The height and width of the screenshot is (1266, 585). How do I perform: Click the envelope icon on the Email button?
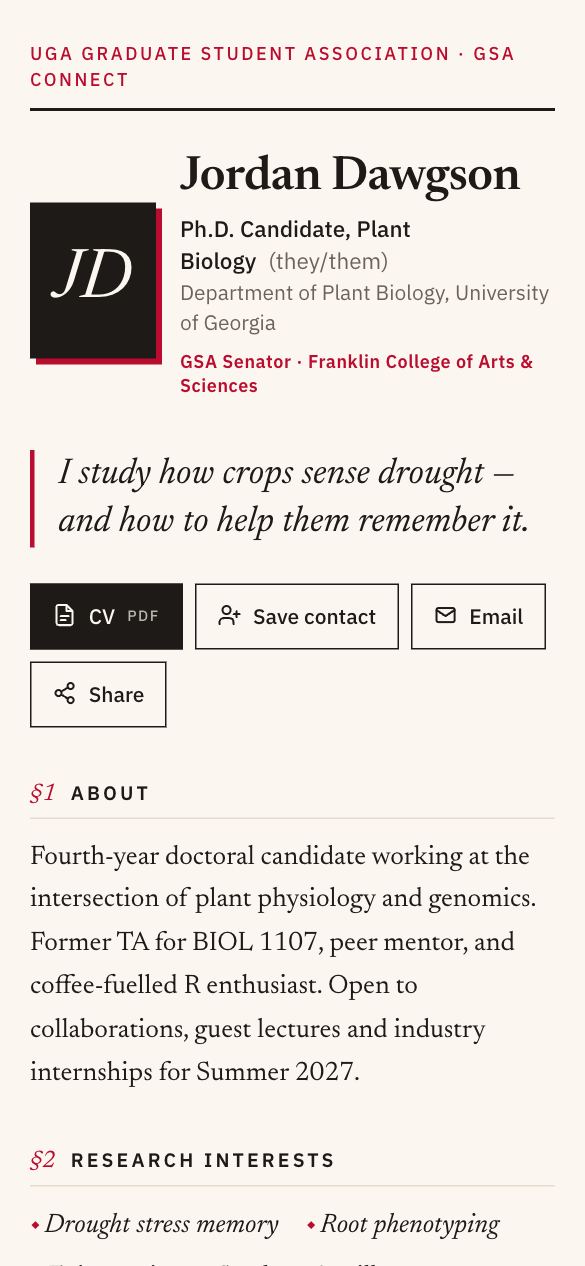tap(446, 615)
